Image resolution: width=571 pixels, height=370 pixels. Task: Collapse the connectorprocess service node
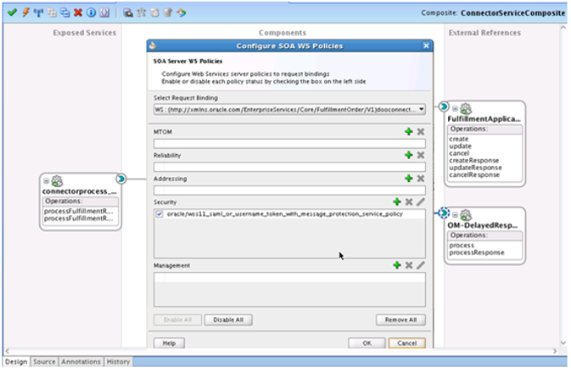46,181
